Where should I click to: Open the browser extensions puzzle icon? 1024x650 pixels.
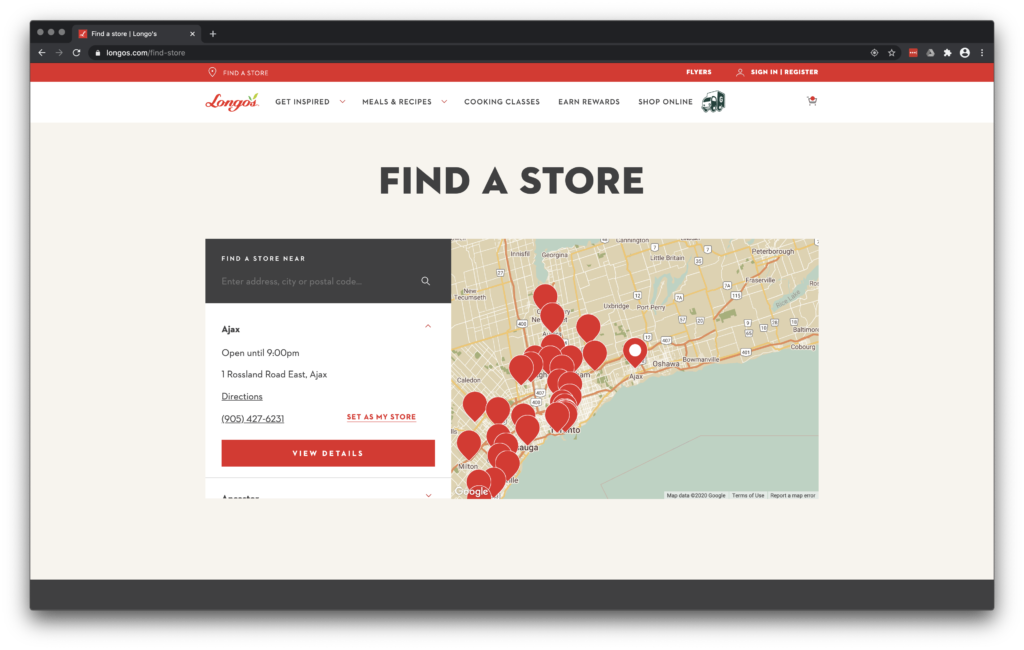(947, 52)
